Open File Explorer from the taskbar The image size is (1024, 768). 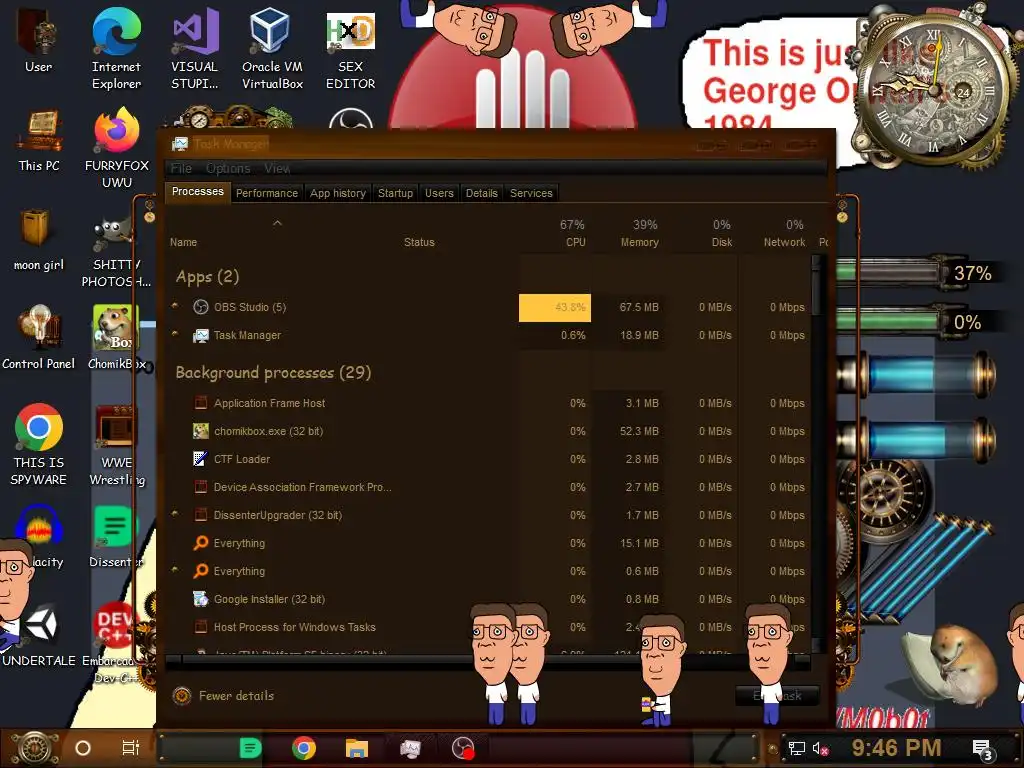[357, 748]
